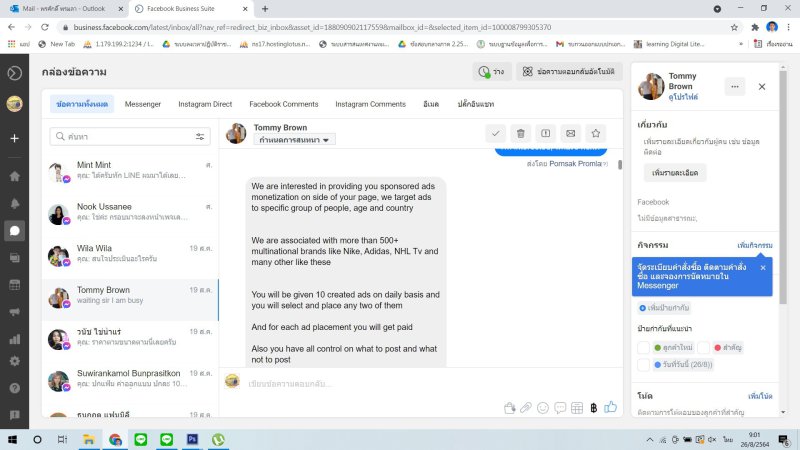Open the feedback flag icon in sidebar
800x450 pixels.
(x=14, y=415)
